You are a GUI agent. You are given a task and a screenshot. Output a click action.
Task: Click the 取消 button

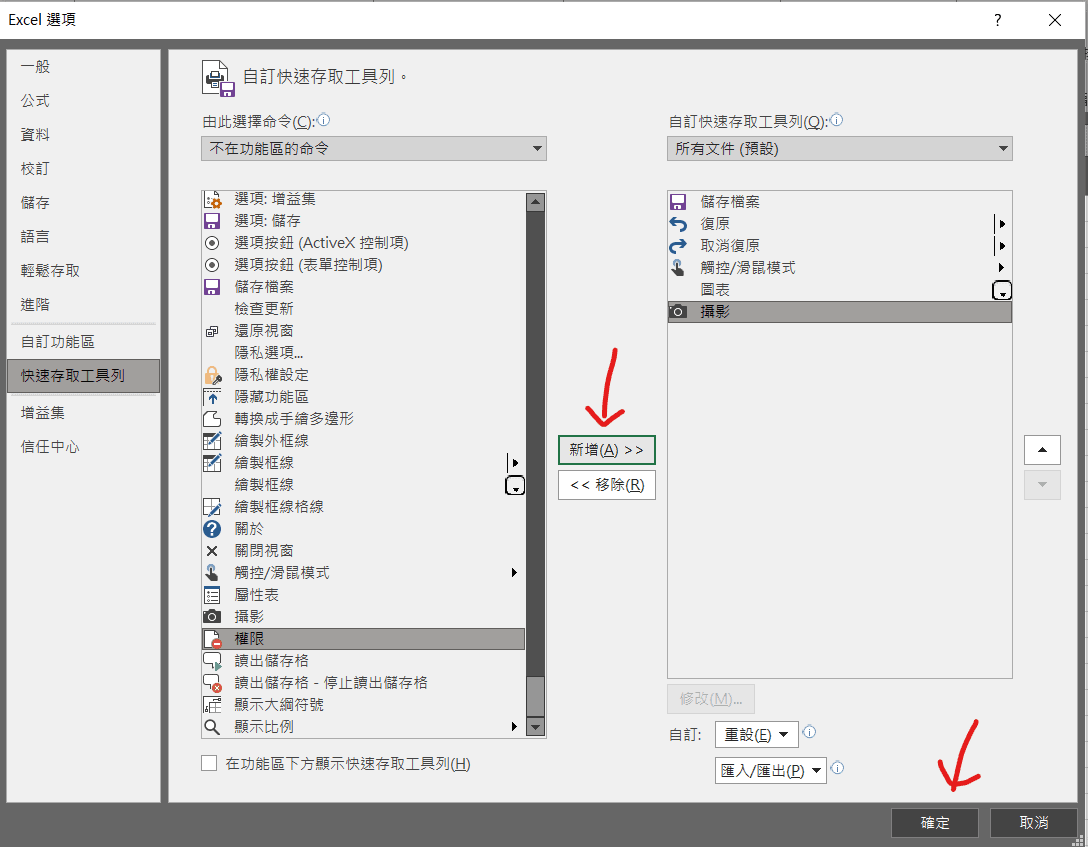[x=1034, y=823]
